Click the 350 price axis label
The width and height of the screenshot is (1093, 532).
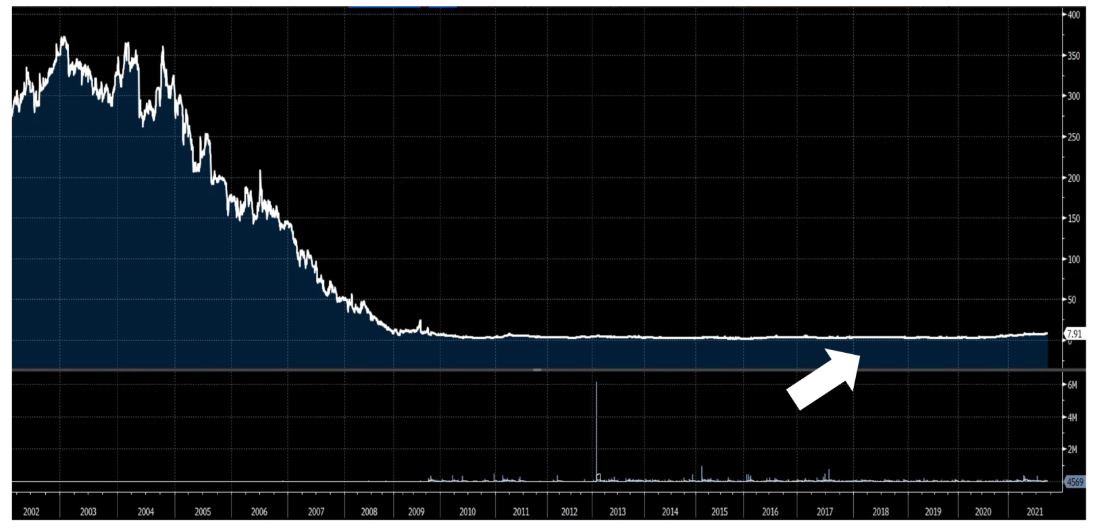coord(1074,56)
